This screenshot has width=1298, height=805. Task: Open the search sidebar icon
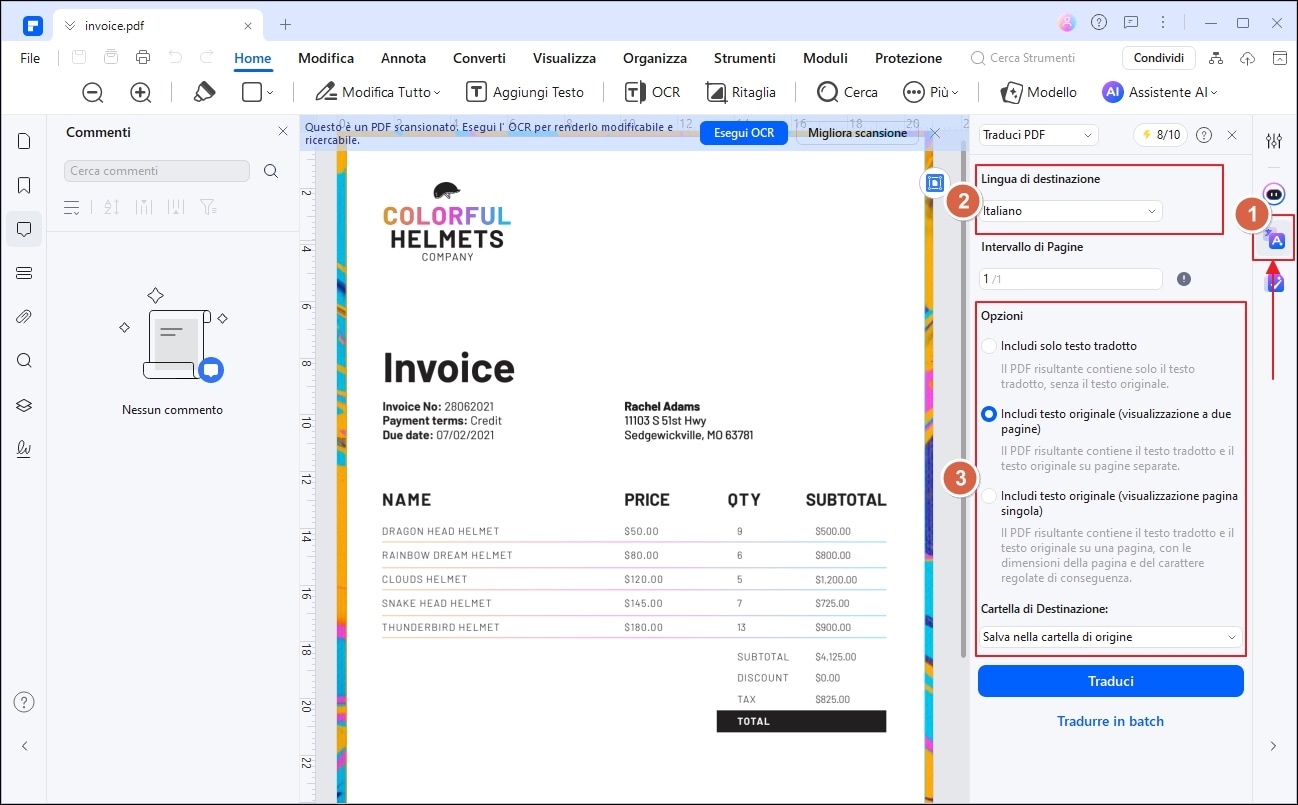tap(24, 361)
